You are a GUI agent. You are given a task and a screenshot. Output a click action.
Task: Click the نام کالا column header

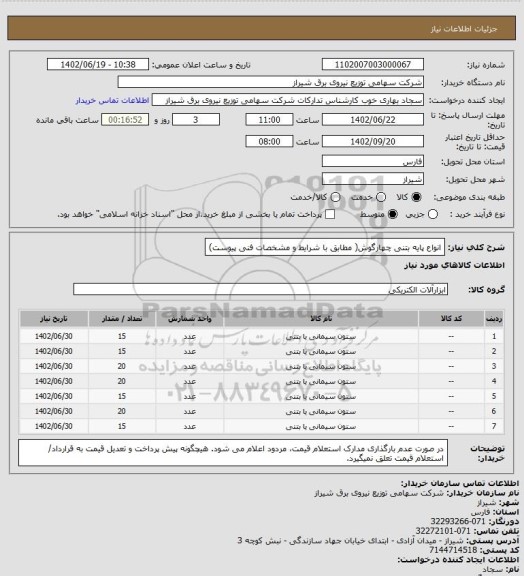coord(321,319)
